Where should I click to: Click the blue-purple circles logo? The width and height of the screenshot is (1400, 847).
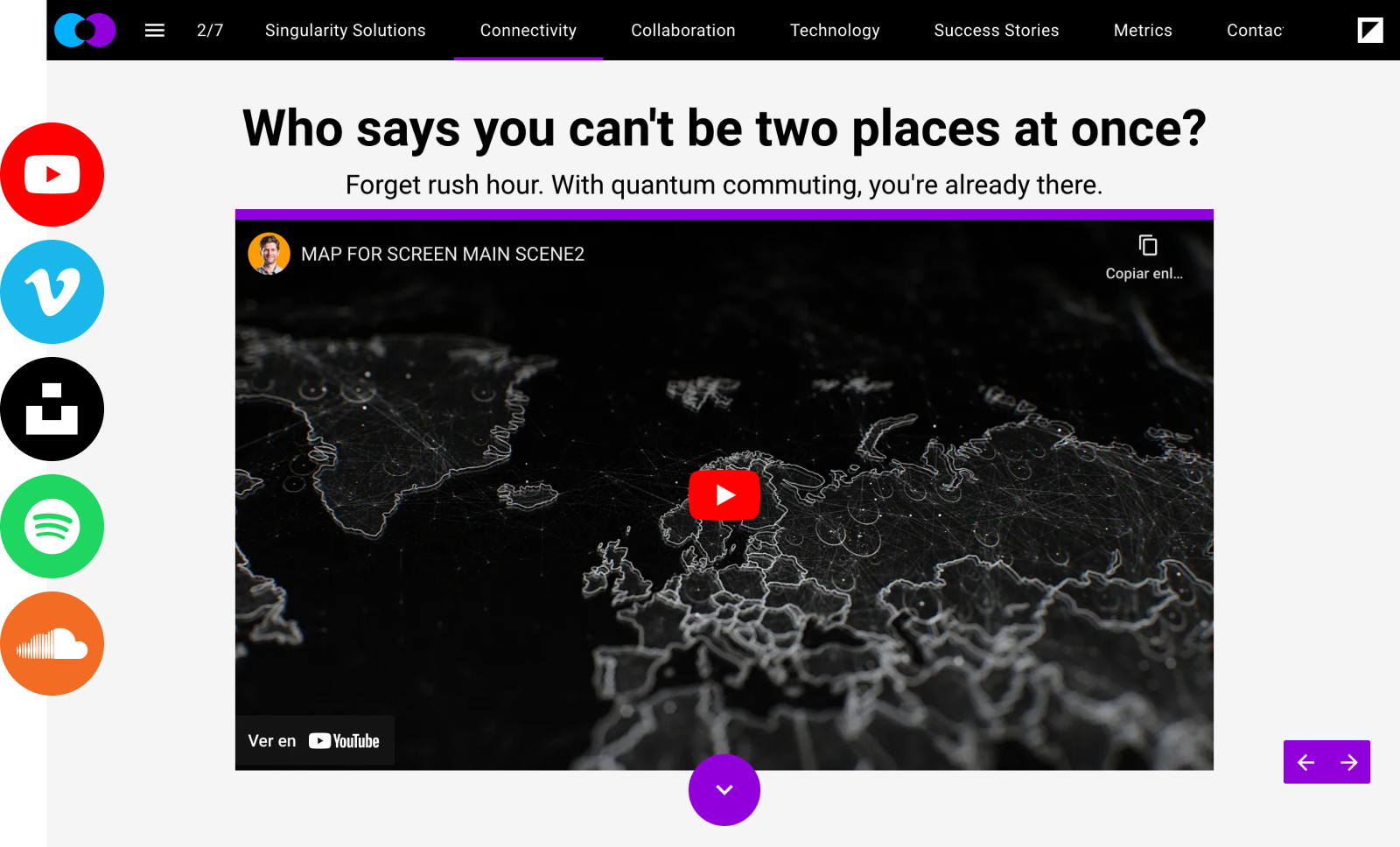pos(85,31)
